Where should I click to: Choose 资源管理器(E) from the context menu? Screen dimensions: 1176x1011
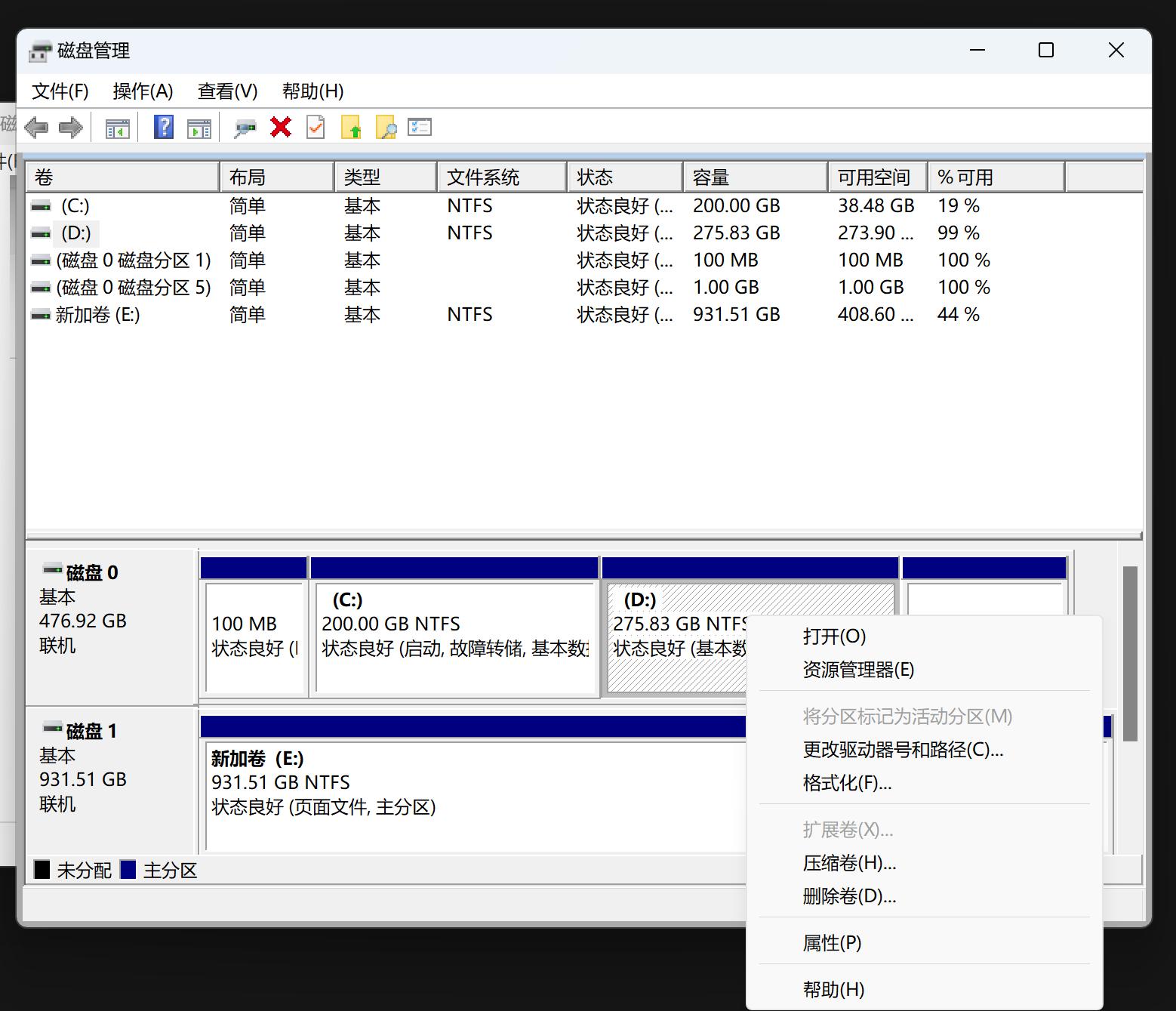[925, 670]
